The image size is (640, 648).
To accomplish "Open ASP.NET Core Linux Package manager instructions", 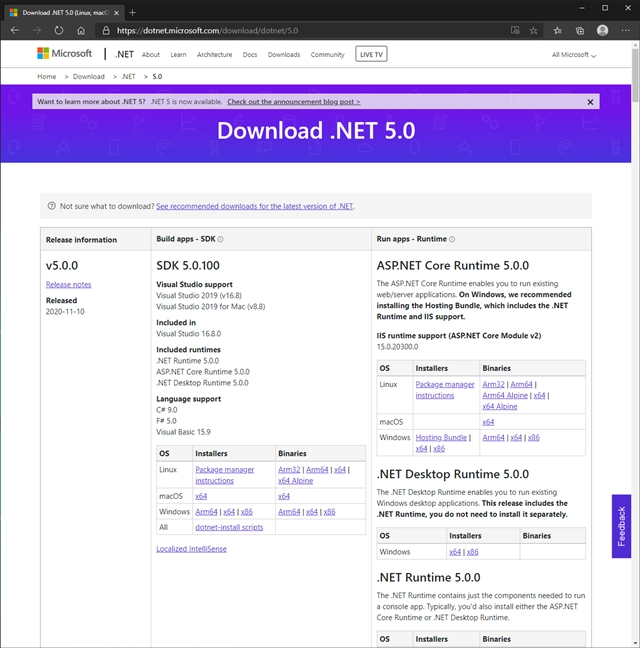I will pos(445,390).
